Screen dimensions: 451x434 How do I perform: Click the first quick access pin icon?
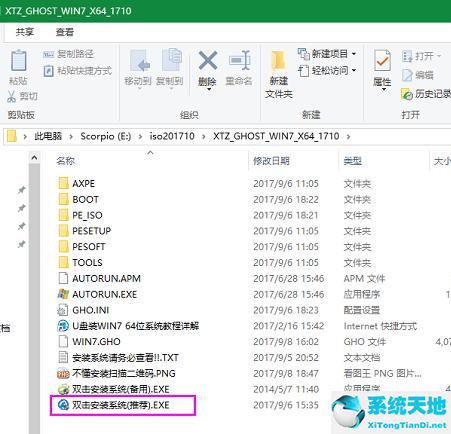pyautogui.click(x=22, y=190)
